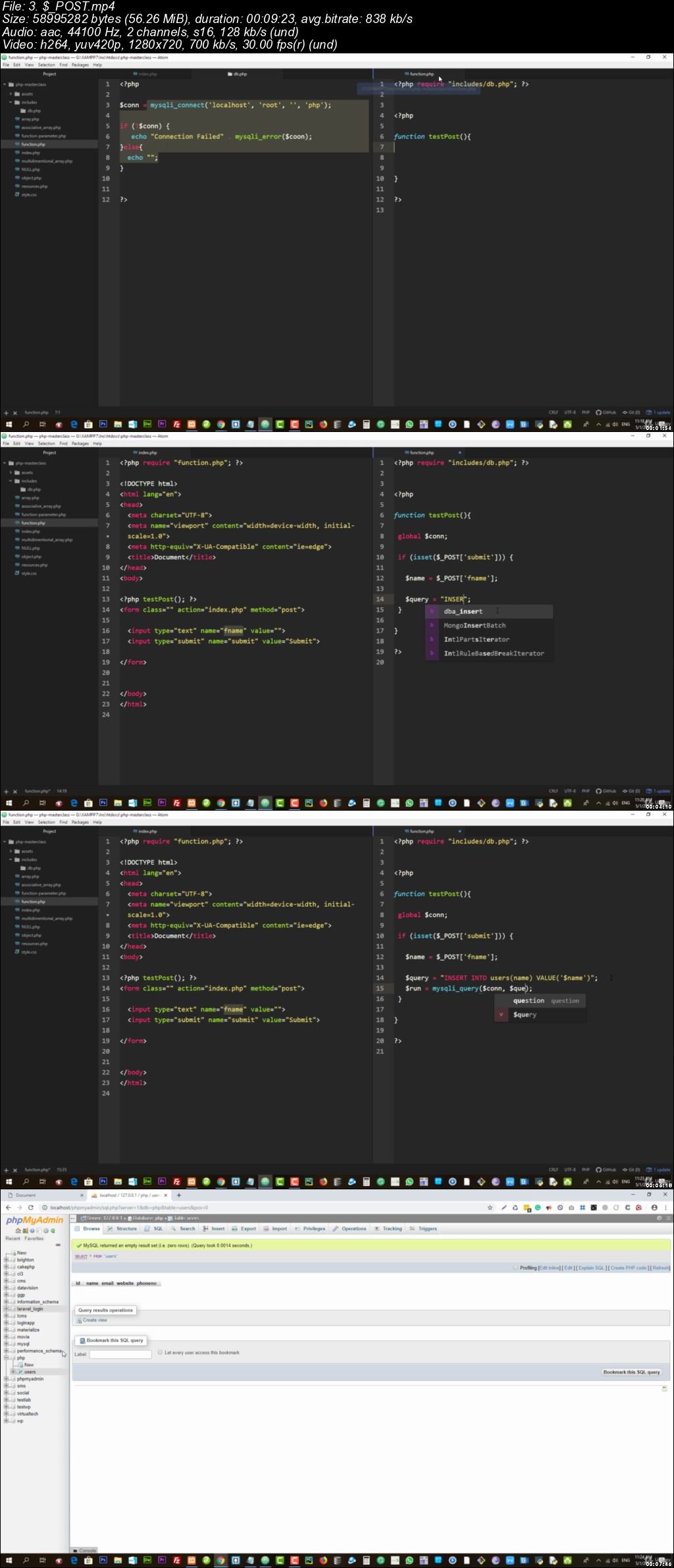Collapse the php database node
This screenshot has width=674, height=1568.
(6, 1358)
